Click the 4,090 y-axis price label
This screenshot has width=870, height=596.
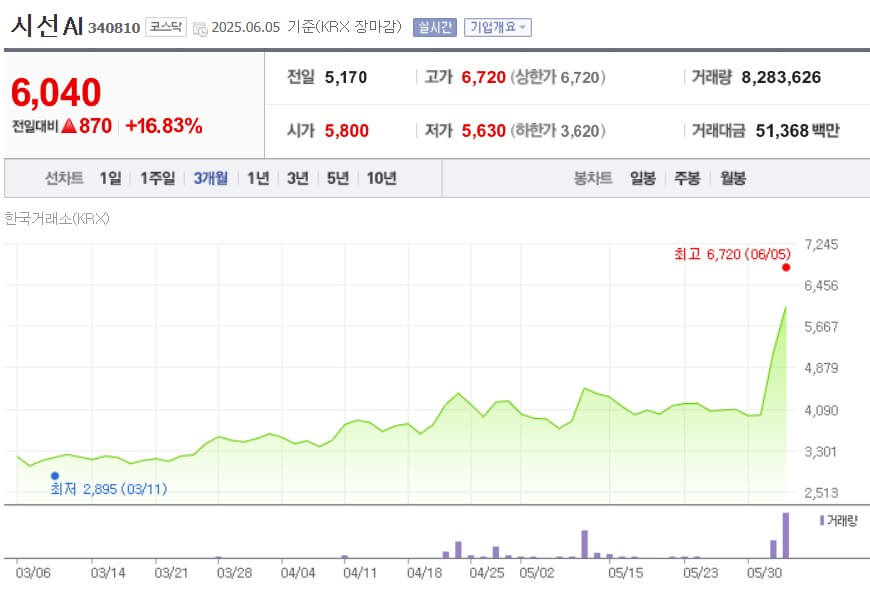(x=821, y=411)
